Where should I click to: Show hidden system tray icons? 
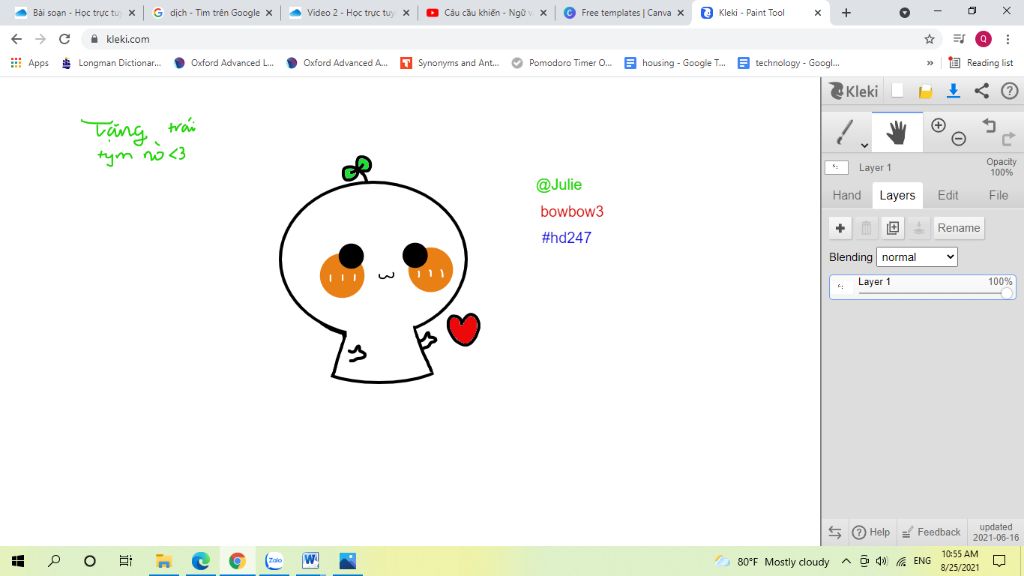pyautogui.click(x=846, y=561)
